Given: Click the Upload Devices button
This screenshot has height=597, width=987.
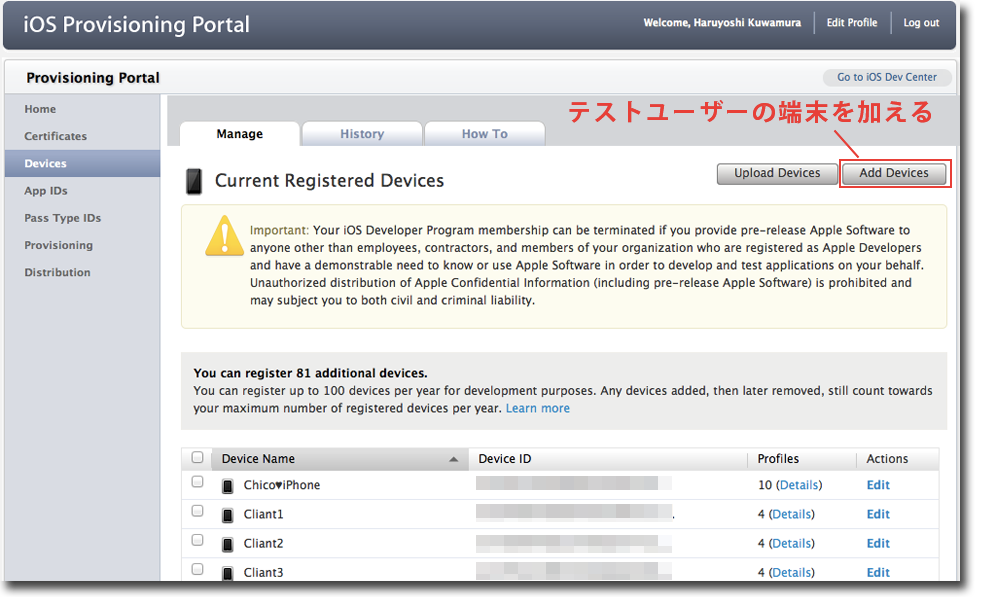Looking at the screenshot, I should click(777, 173).
